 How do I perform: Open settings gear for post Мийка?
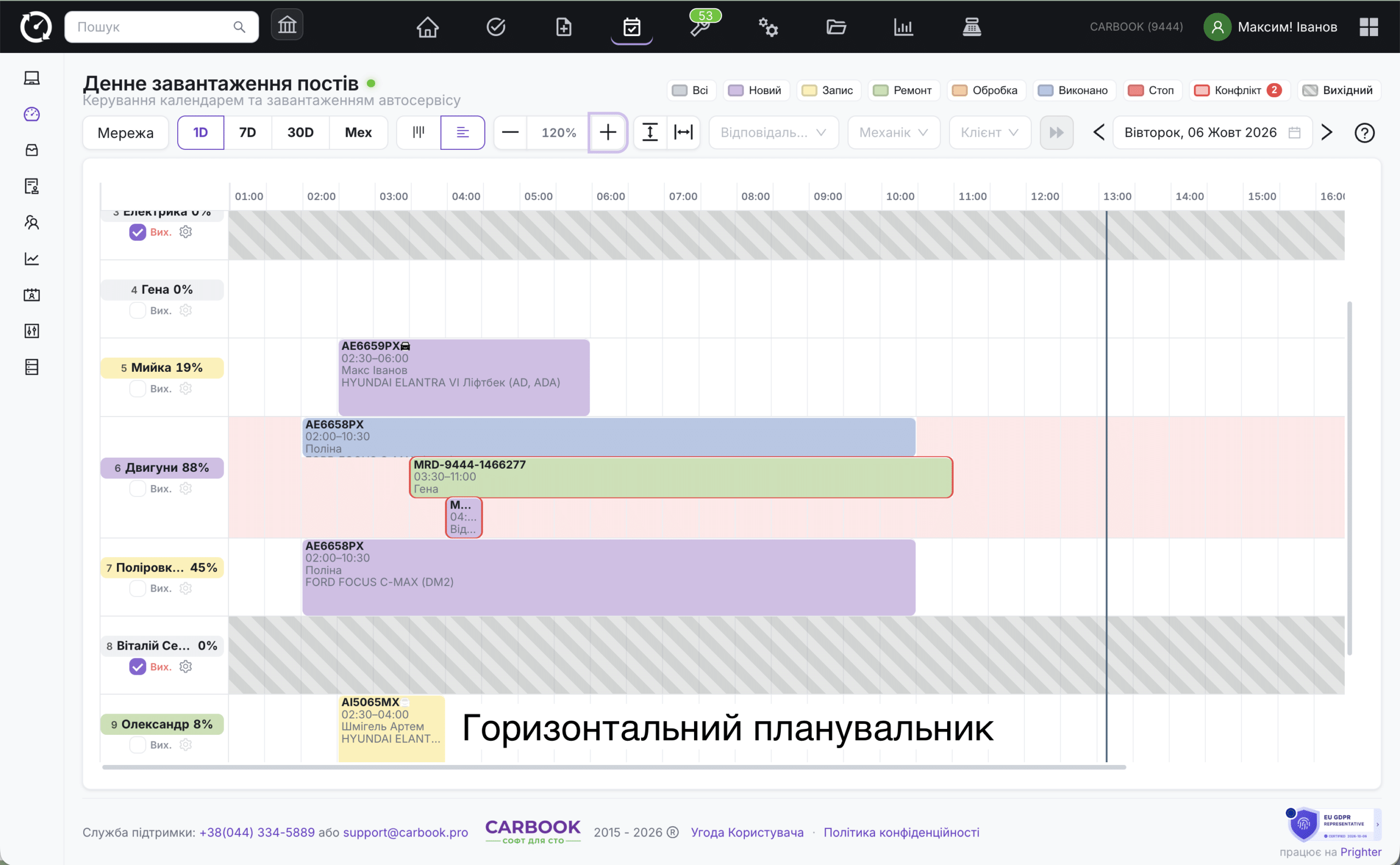pos(185,388)
